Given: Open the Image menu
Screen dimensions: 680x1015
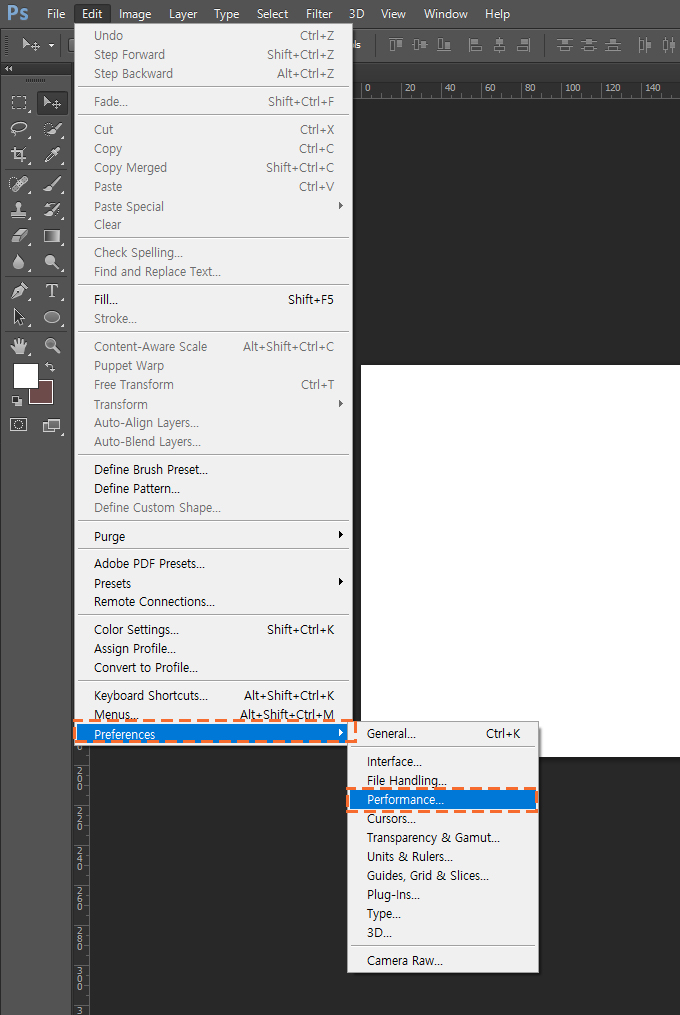Looking at the screenshot, I should pyautogui.click(x=135, y=14).
